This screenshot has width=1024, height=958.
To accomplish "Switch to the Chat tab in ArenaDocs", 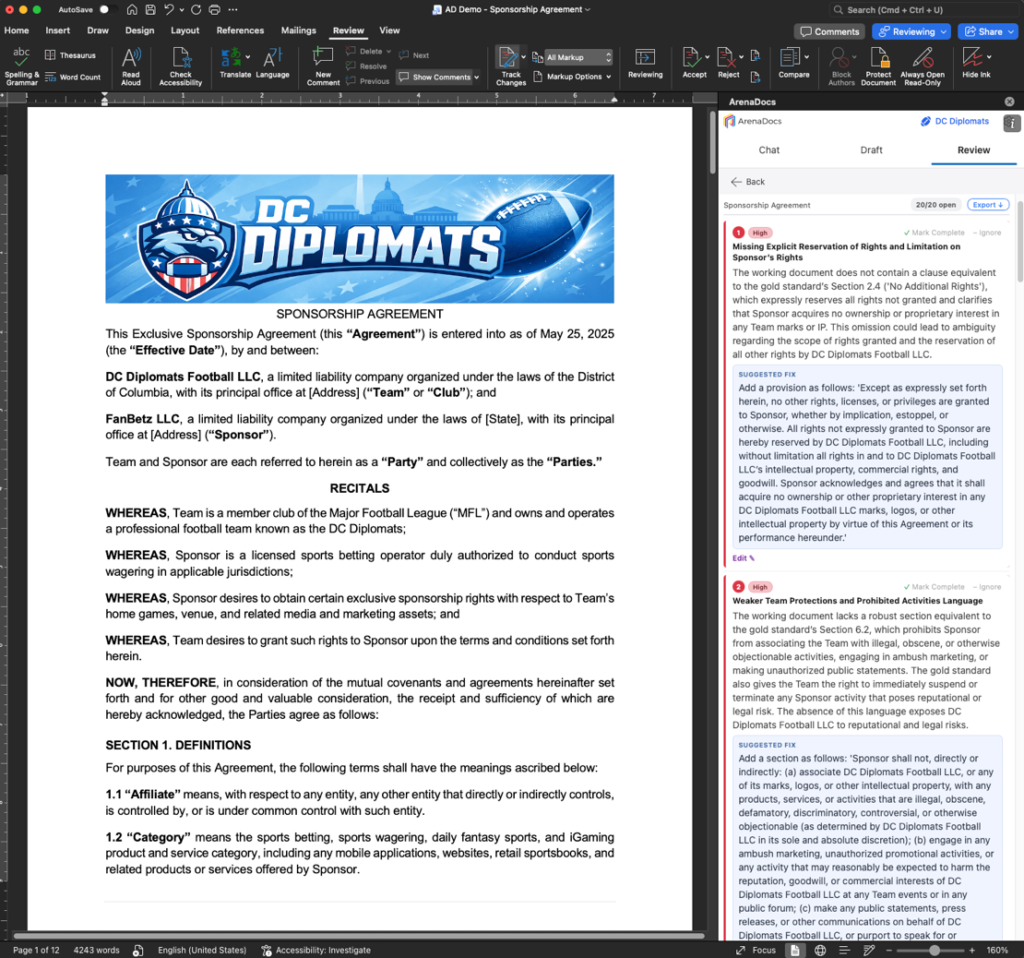I will pos(769,150).
